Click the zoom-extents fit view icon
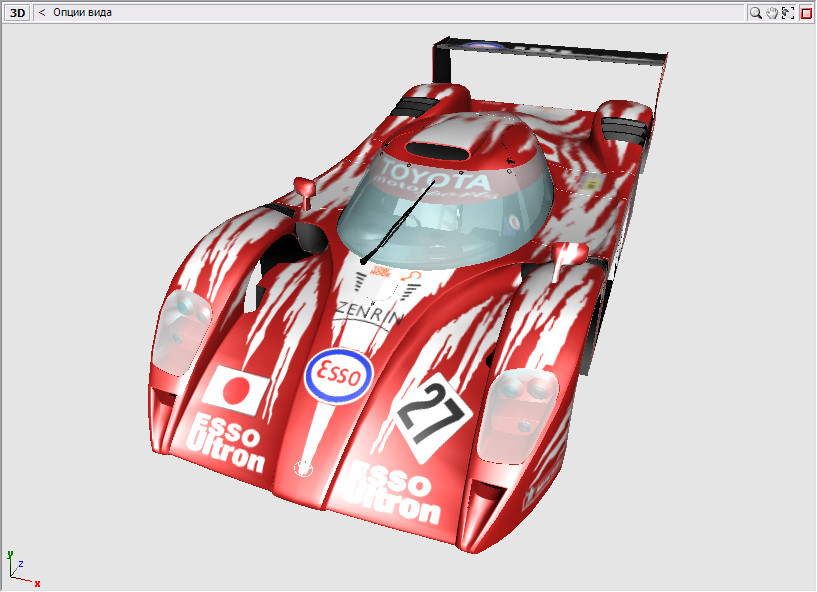Viewport: 817px width, 592px height. point(788,13)
